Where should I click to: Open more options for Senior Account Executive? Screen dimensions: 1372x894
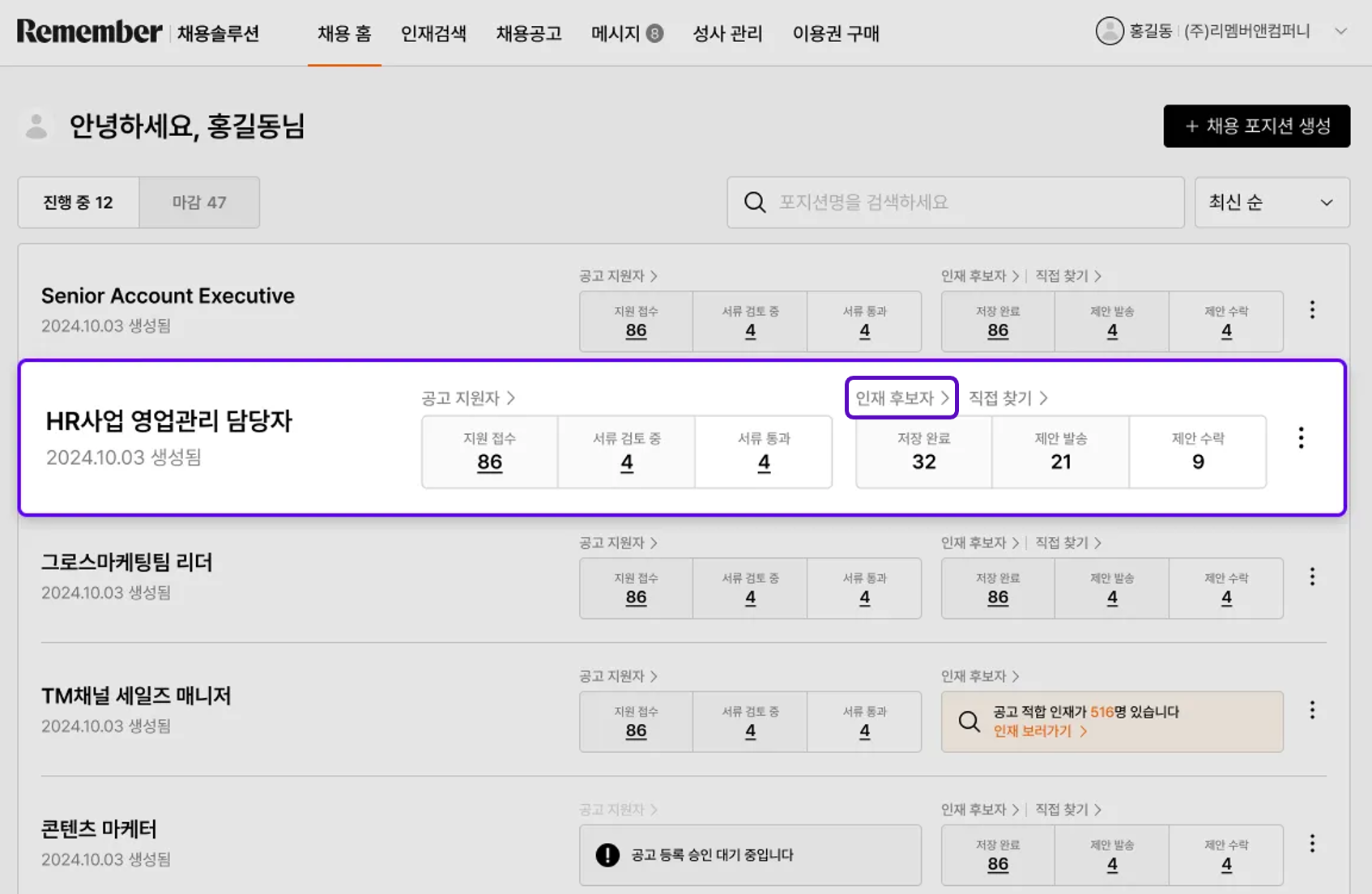click(1312, 310)
